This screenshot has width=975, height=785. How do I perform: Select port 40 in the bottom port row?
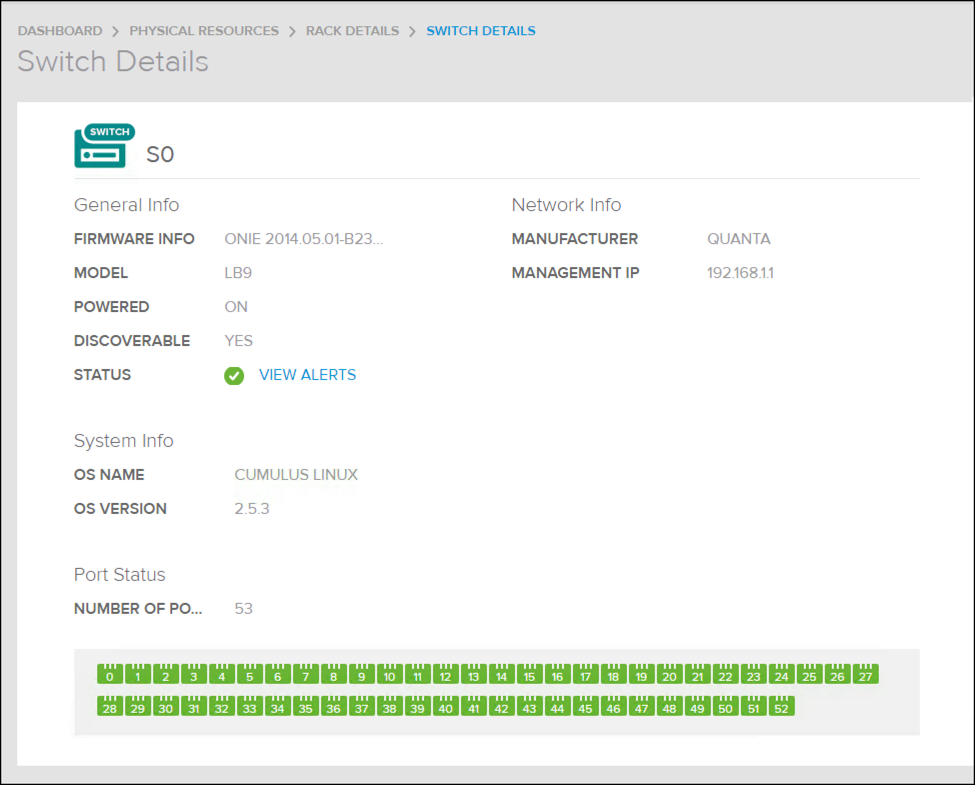[445, 706]
